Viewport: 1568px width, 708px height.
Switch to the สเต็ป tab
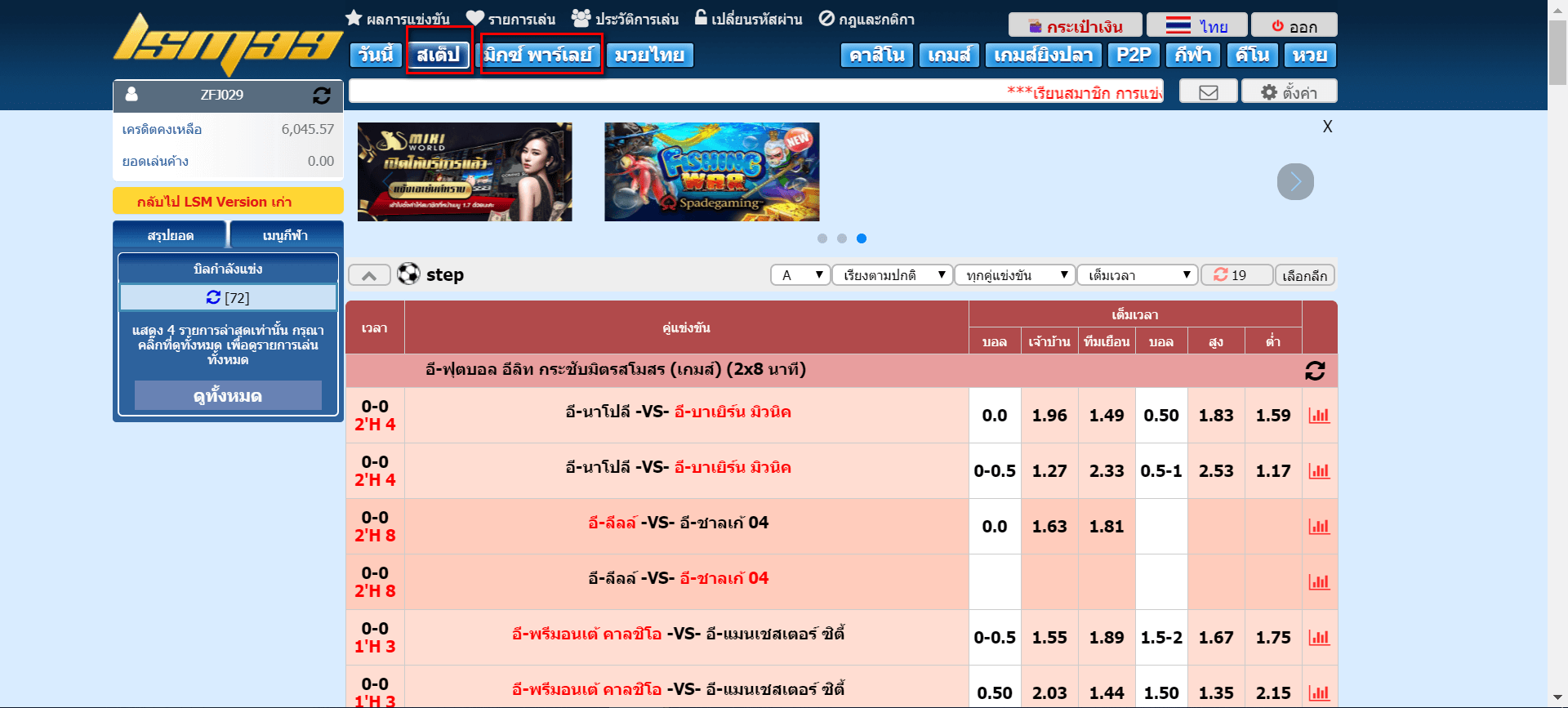(x=439, y=55)
